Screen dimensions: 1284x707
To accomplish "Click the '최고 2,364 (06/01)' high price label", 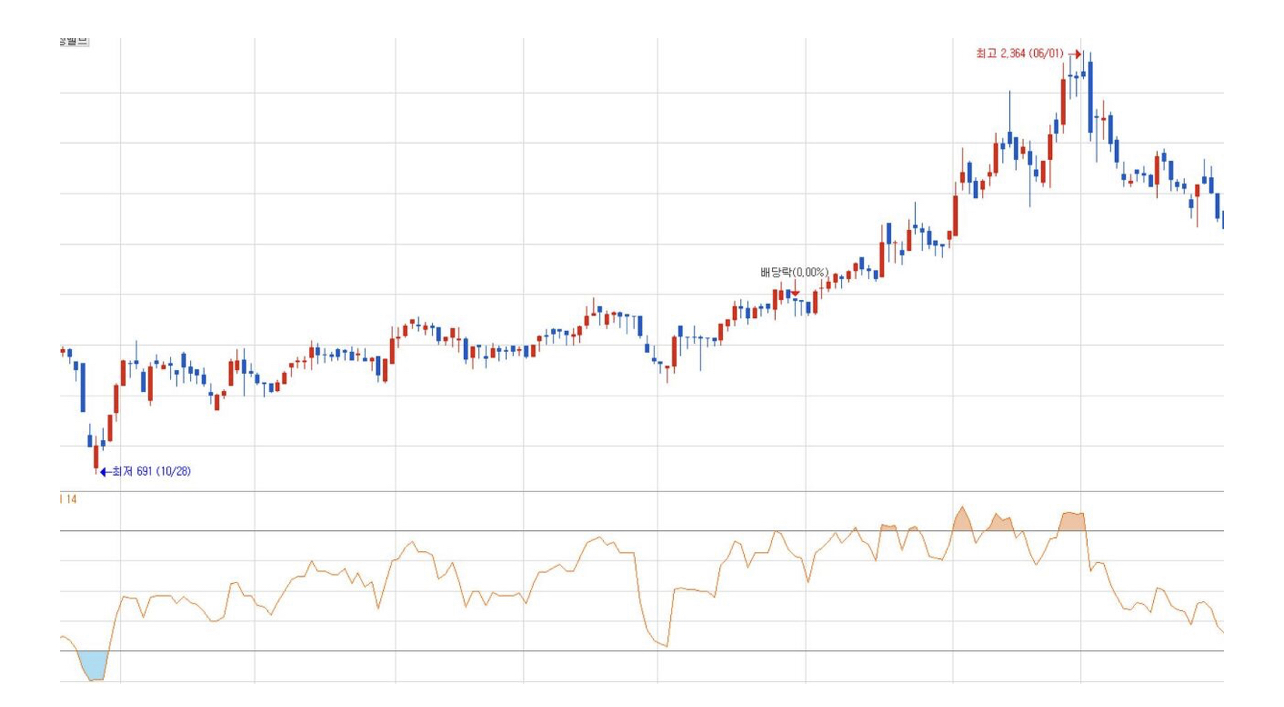I will click(1020, 54).
